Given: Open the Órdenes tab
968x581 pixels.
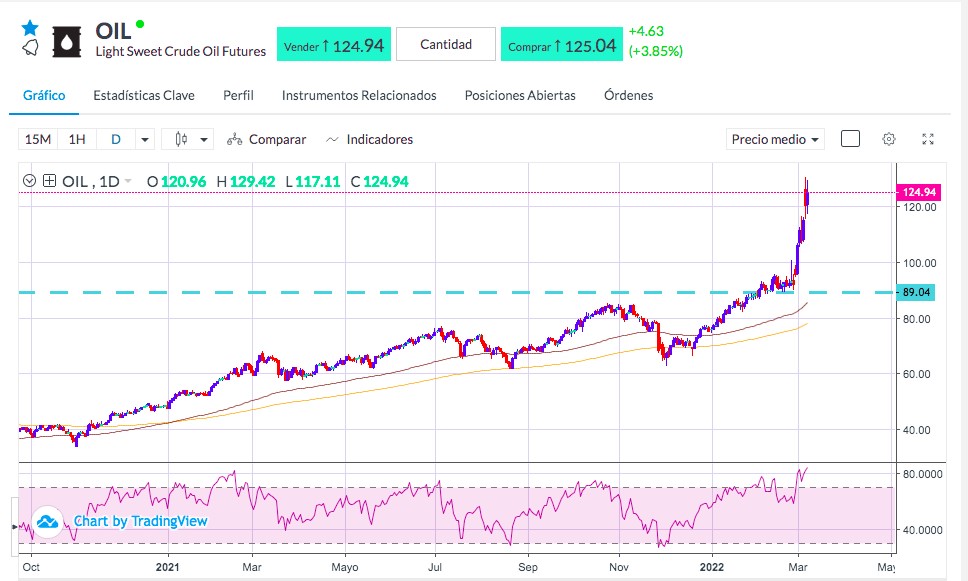Looking at the screenshot, I should (628, 96).
